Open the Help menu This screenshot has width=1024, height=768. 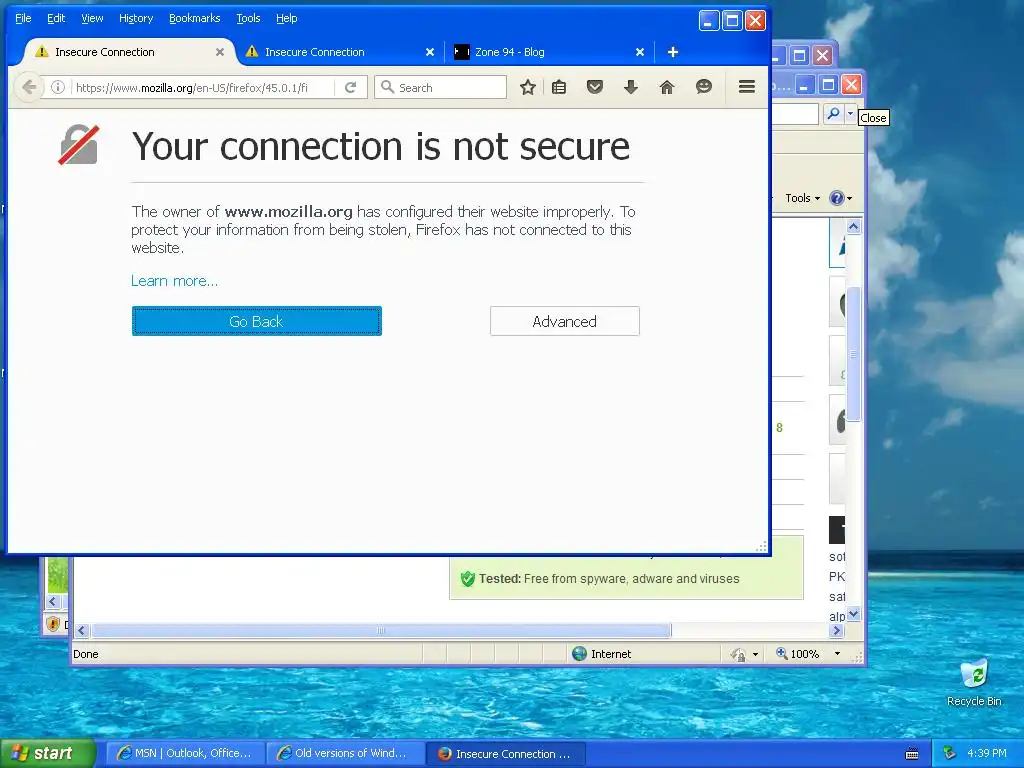(x=286, y=18)
